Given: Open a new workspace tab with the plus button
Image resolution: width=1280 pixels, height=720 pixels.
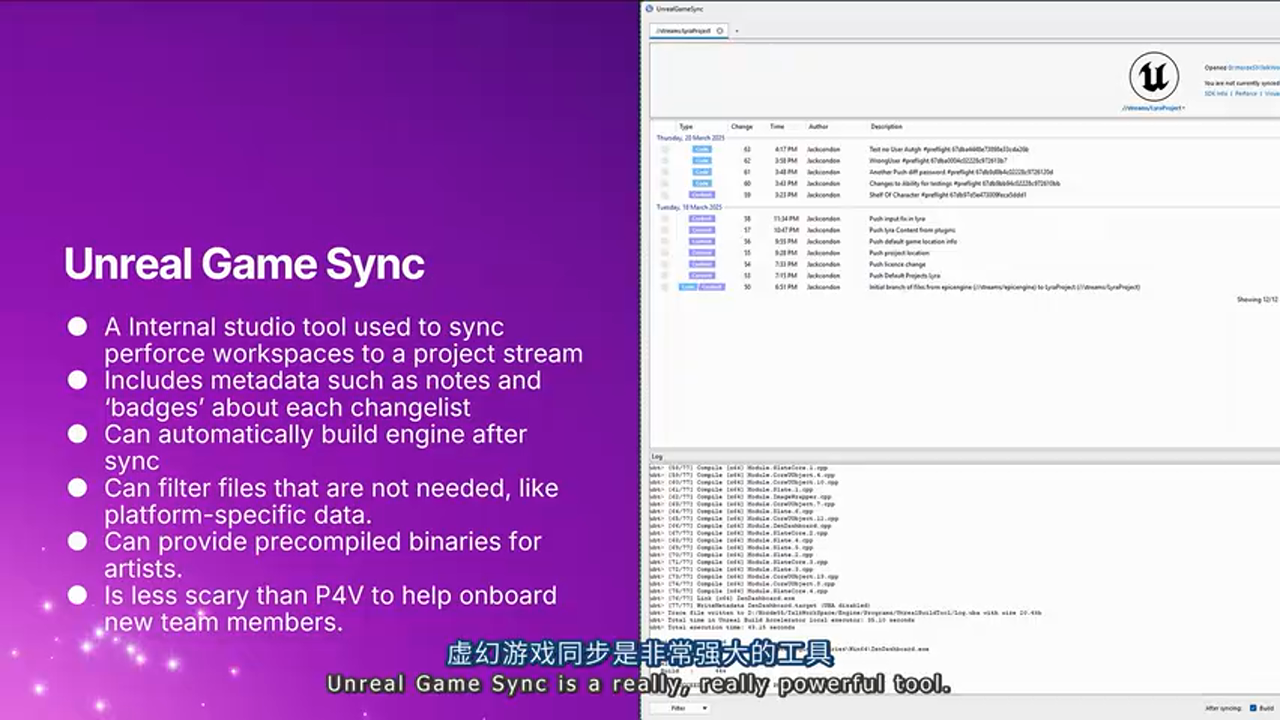Looking at the screenshot, I should pyautogui.click(x=737, y=31).
